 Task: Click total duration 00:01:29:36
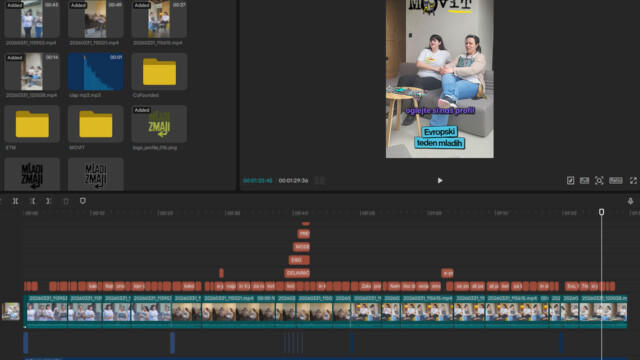pyautogui.click(x=293, y=180)
